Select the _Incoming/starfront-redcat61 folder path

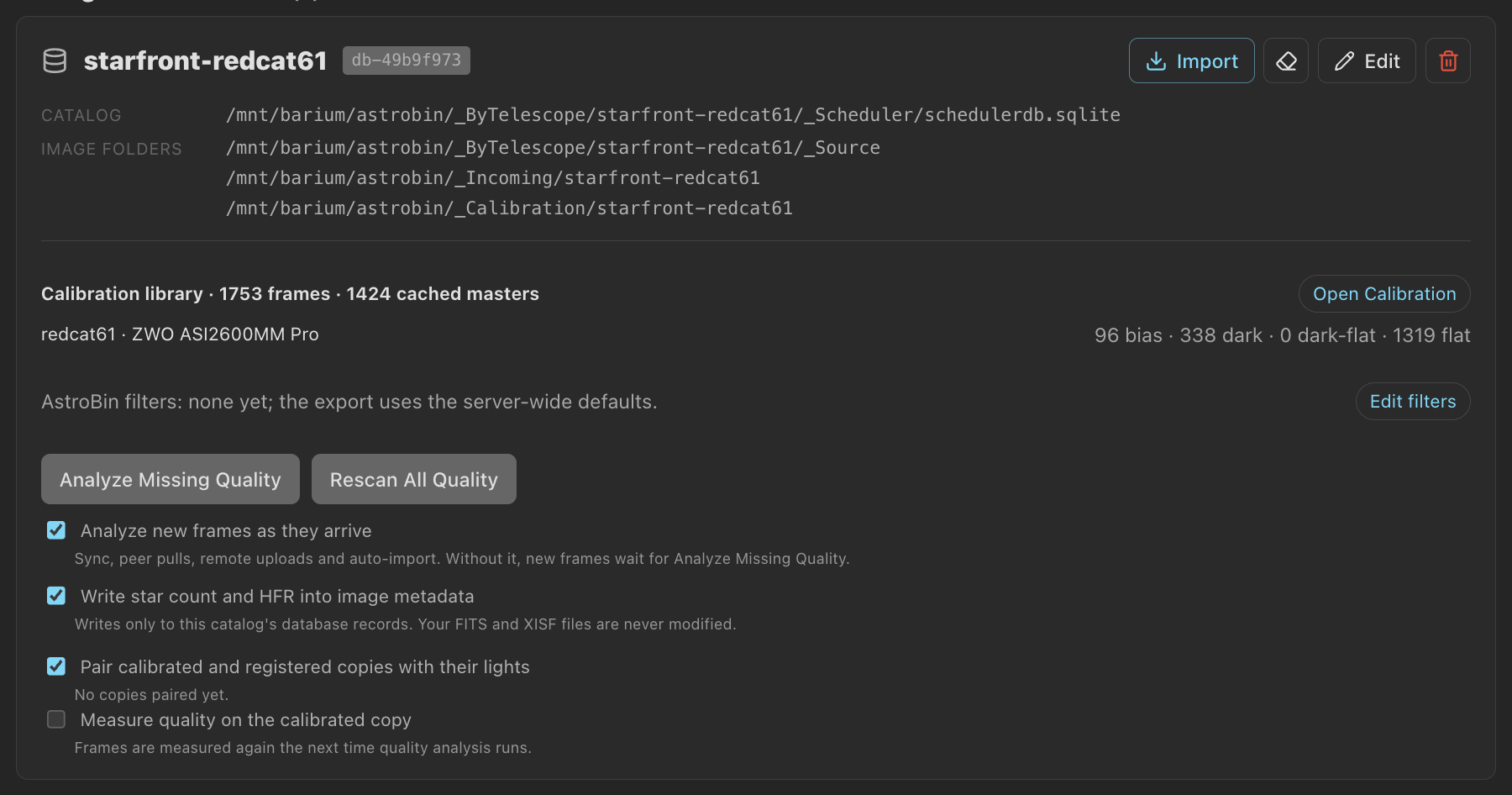(x=493, y=178)
